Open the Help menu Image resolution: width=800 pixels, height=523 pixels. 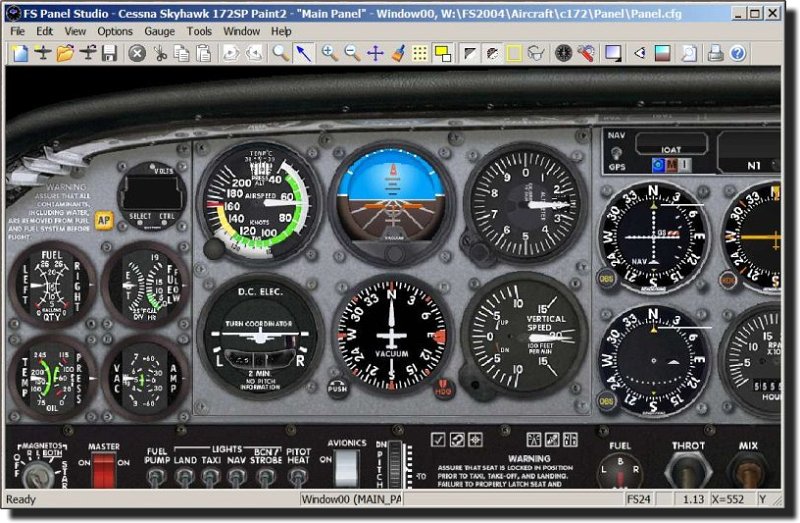coord(281,31)
